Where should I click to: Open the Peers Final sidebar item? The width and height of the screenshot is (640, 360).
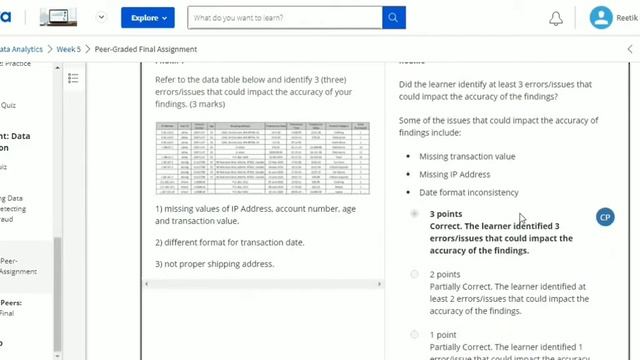[x=11, y=308]
